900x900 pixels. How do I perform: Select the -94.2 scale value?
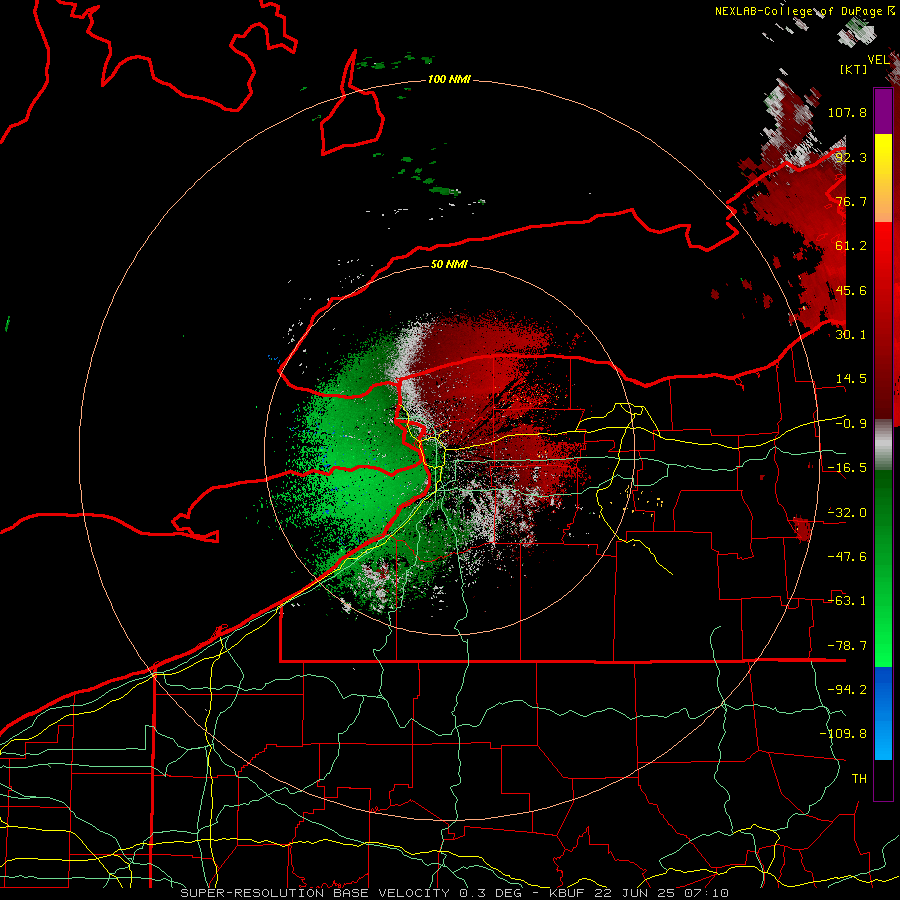point(847,690)
